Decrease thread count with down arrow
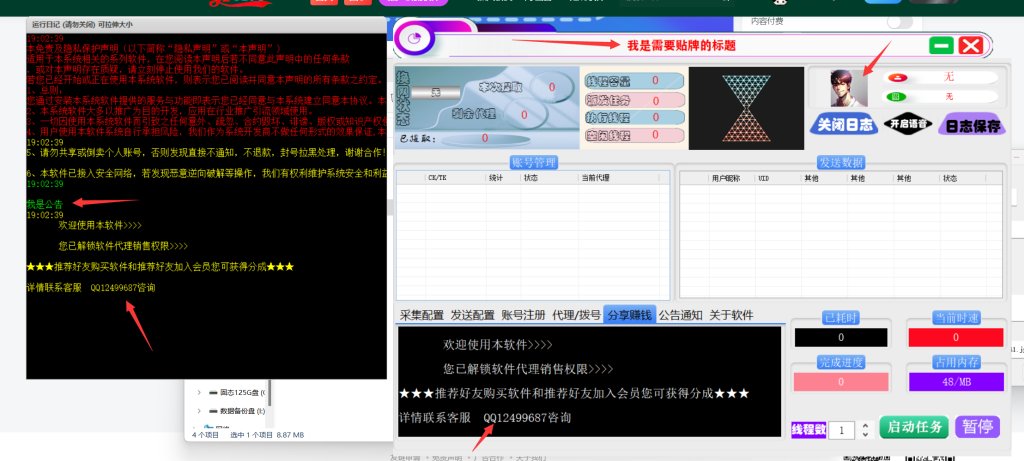The width and height of the screenshot is (1024, 461). pyautogui.click(x=865, y=435)
